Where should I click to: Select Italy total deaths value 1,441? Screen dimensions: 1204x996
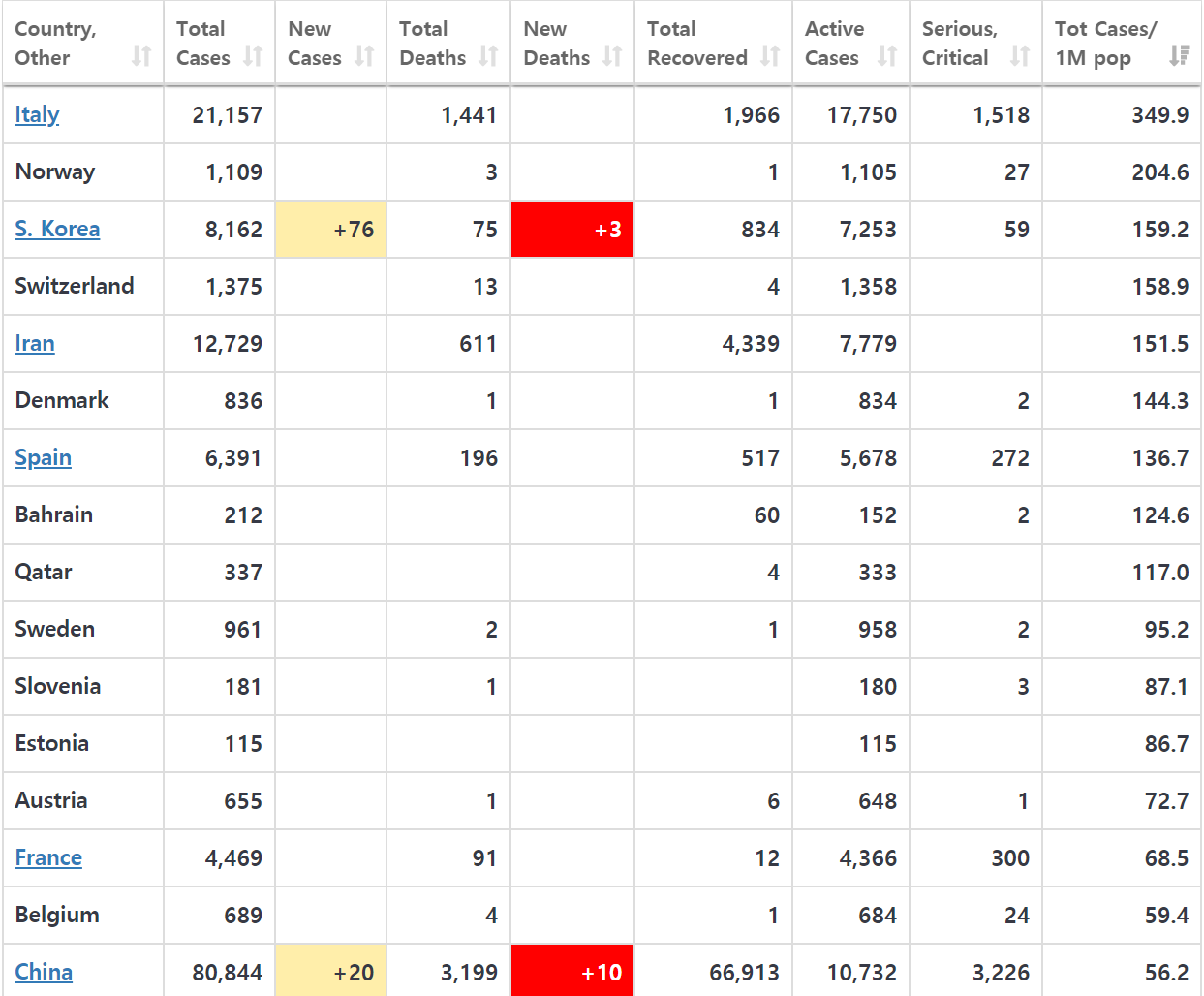(x=469, y=115)
